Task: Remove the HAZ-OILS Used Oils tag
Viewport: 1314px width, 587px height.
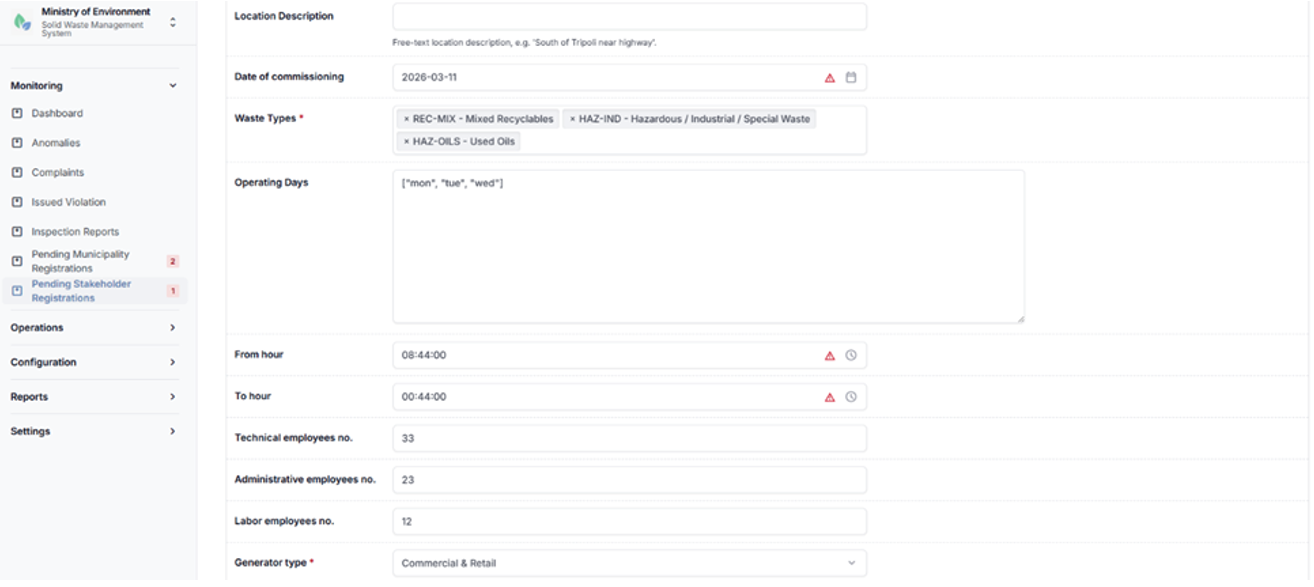Action: [406, 142]
